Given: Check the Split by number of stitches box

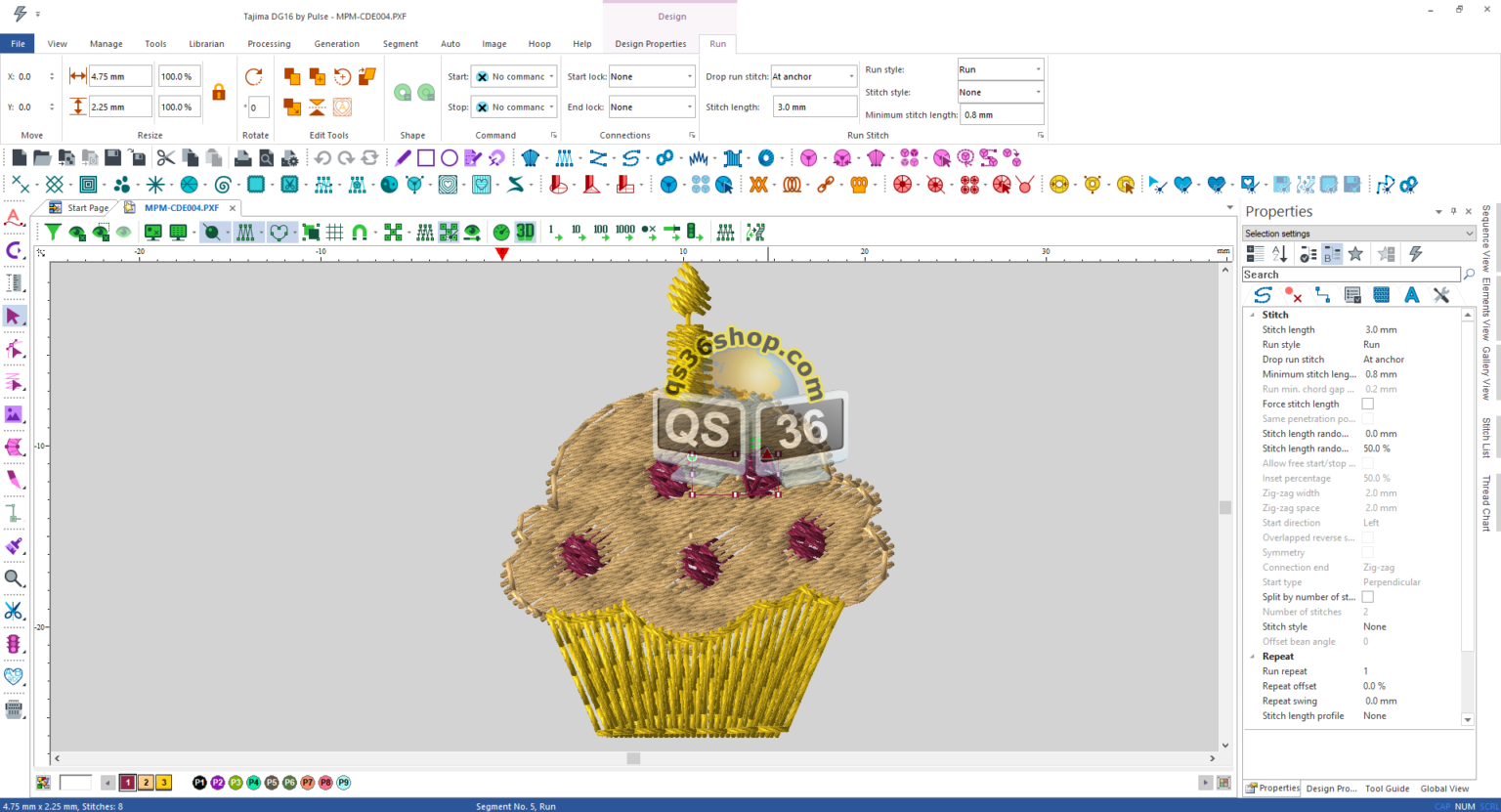Looking at the screenshot, I should 1368,597.
